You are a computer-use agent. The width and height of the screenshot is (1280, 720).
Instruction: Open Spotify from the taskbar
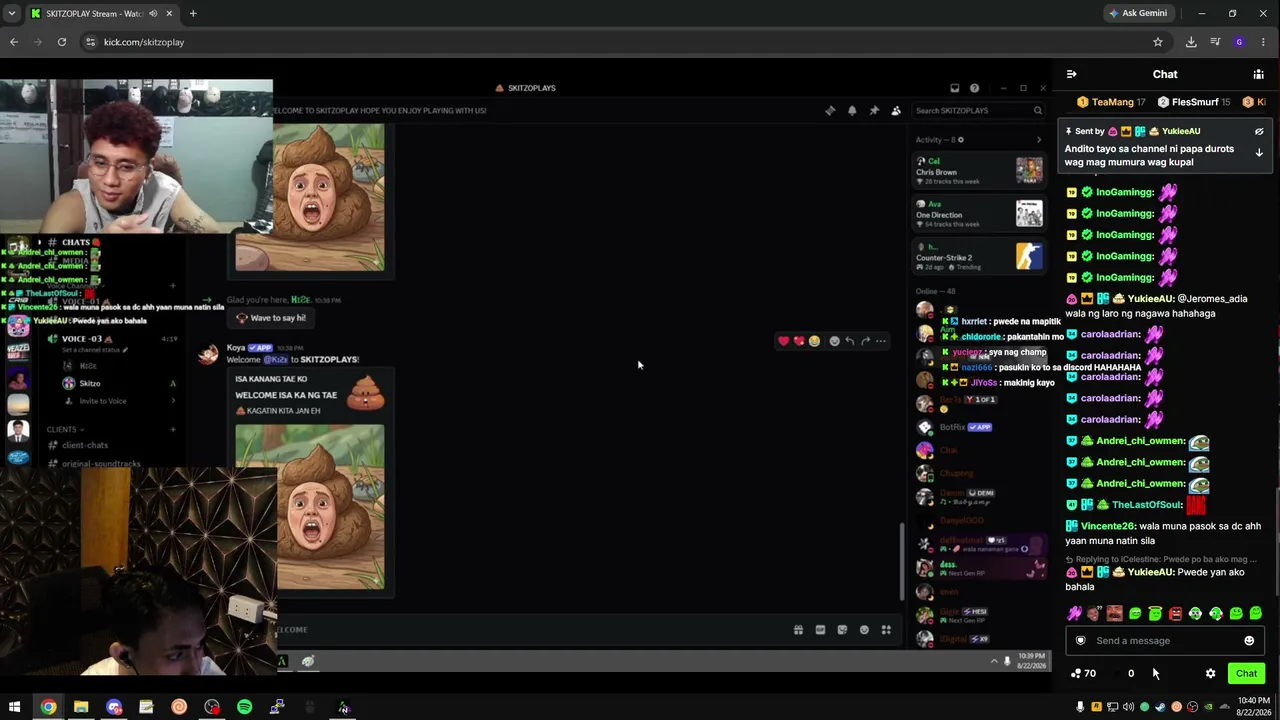click(244, 707)
